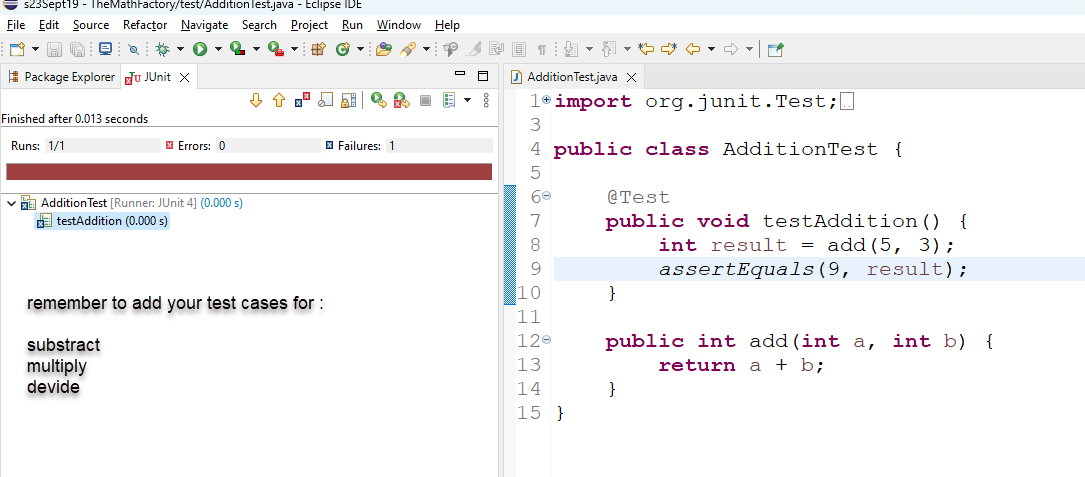The width and height of the screenshot is (1085, 477).
Task: Maximize the JUnit view panel
Action: click(483, 75)
